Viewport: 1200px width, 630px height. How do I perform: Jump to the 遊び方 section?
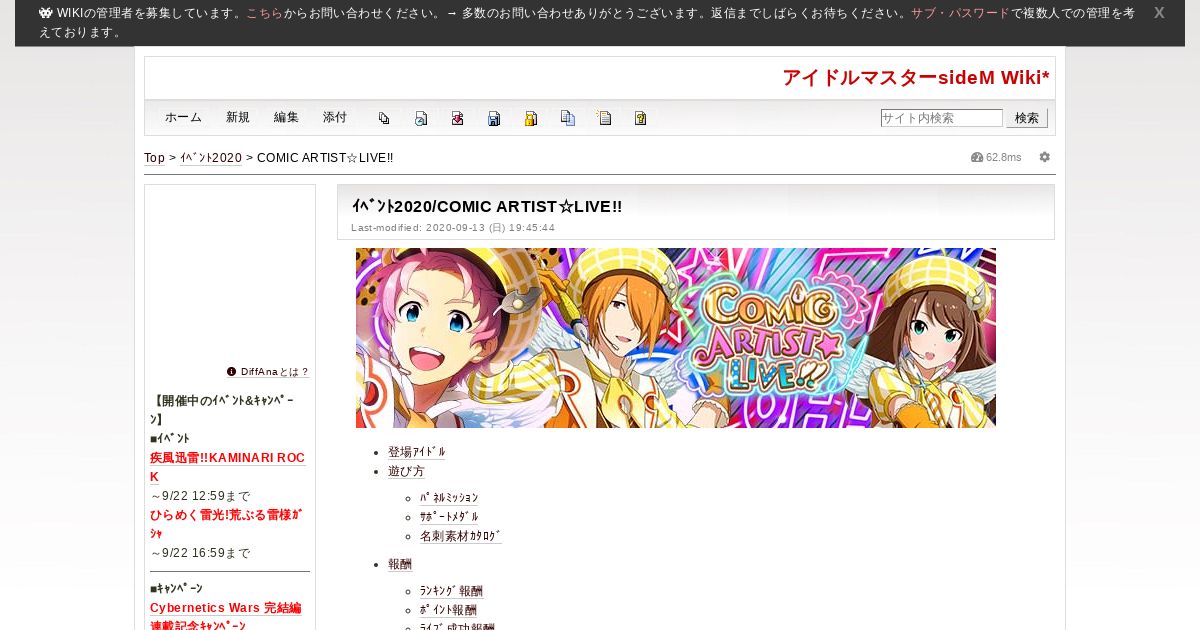coord(406,471)
